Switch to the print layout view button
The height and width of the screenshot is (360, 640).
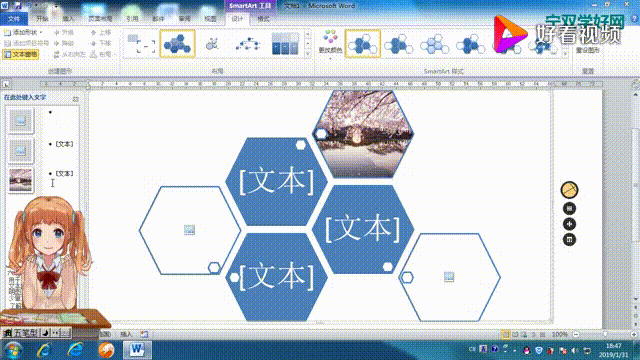pyautogui.click(x=505, y=334)
